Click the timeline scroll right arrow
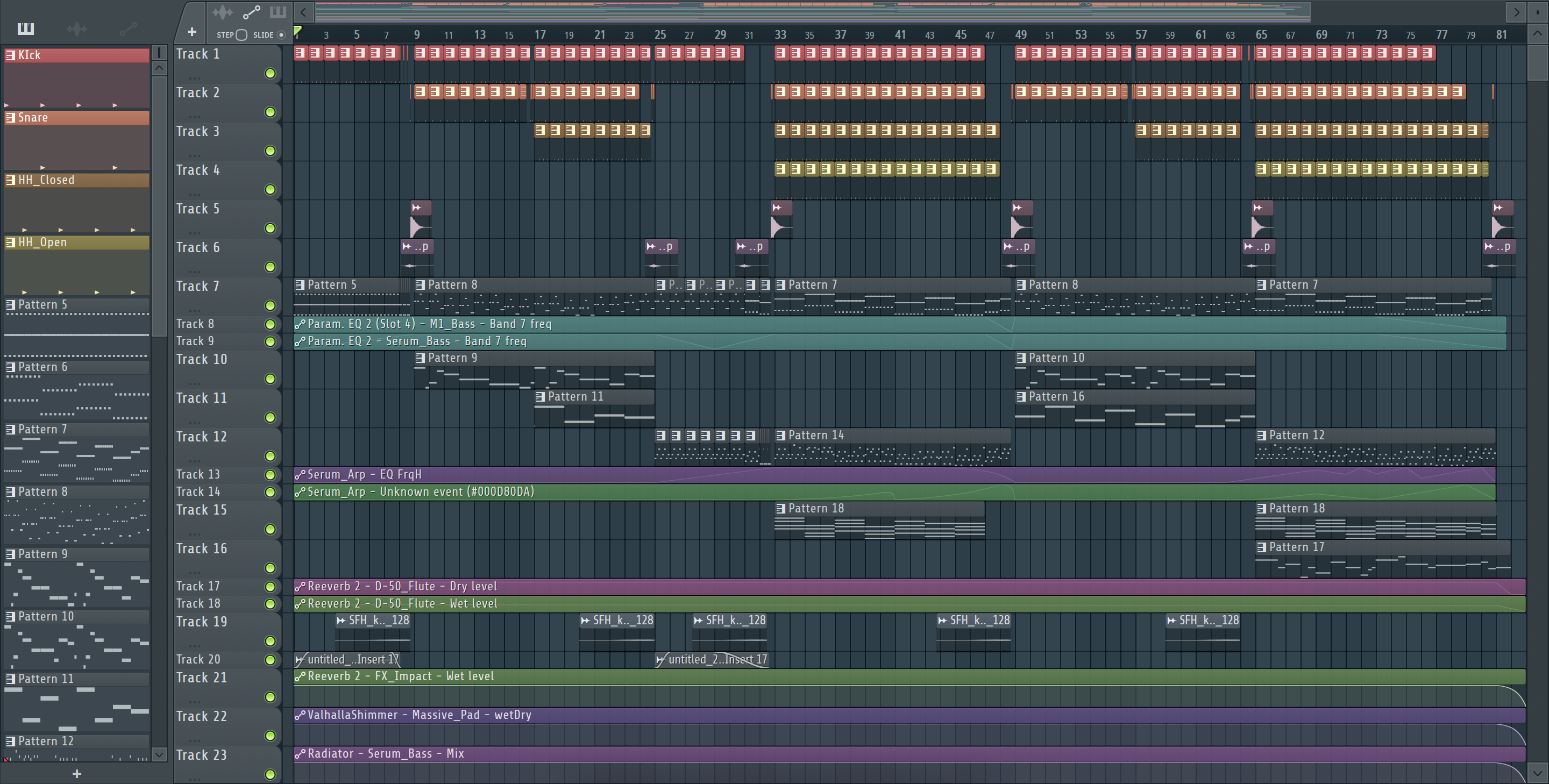The width and height of the screenshot is (1549, 784). tap(1516, 12)
